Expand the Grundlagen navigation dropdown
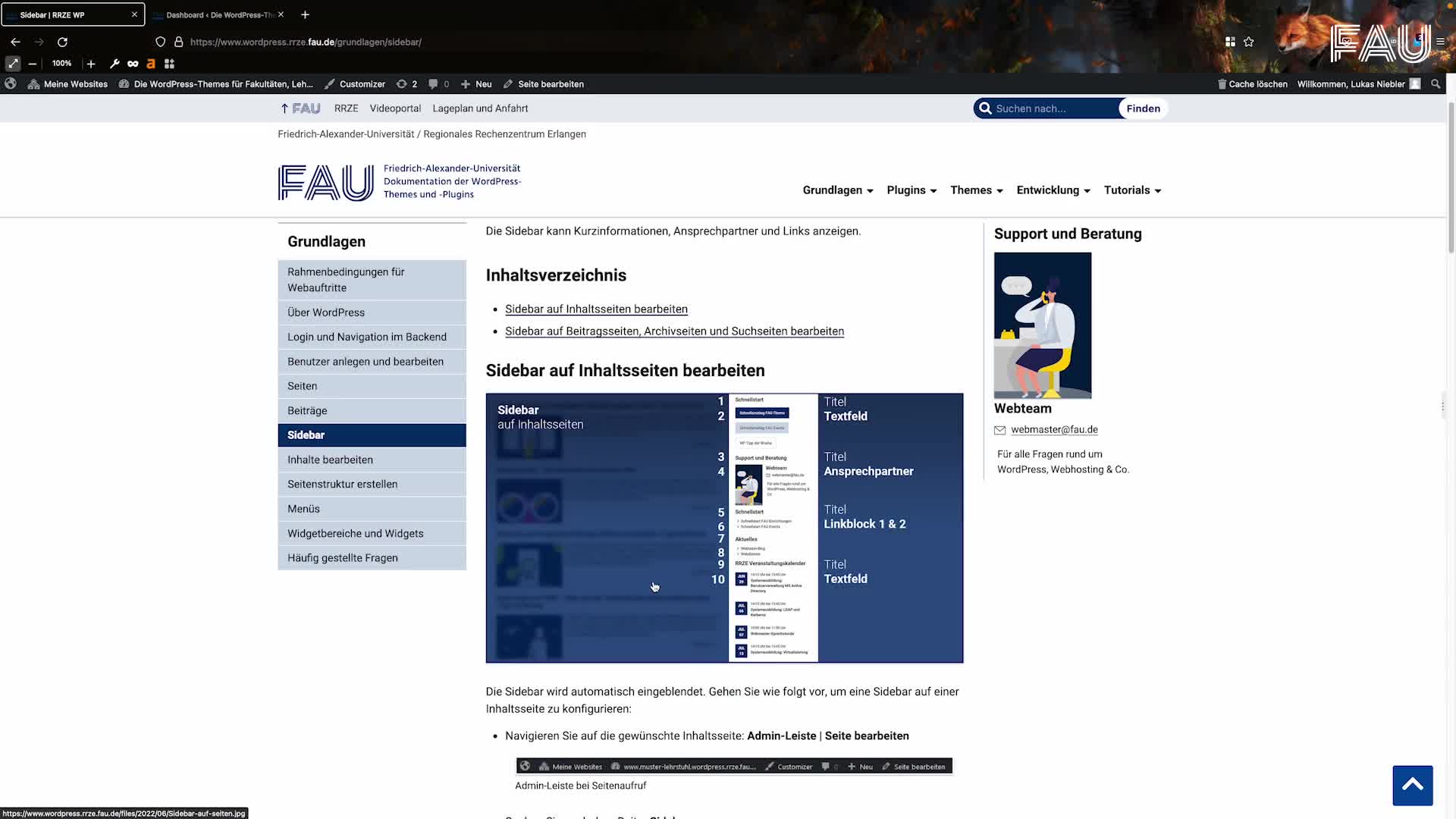Screen dimensions: 1456x819 (836, 190)
